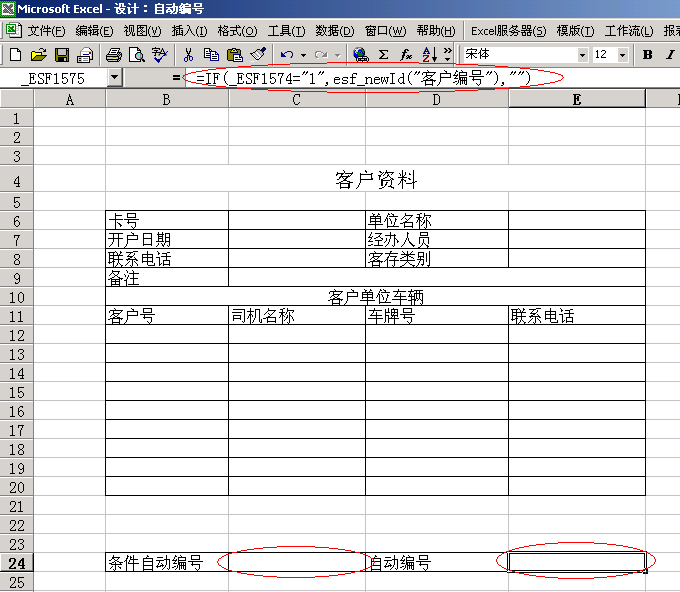Insert hyperlink with the globe icon

pos(360,55)
